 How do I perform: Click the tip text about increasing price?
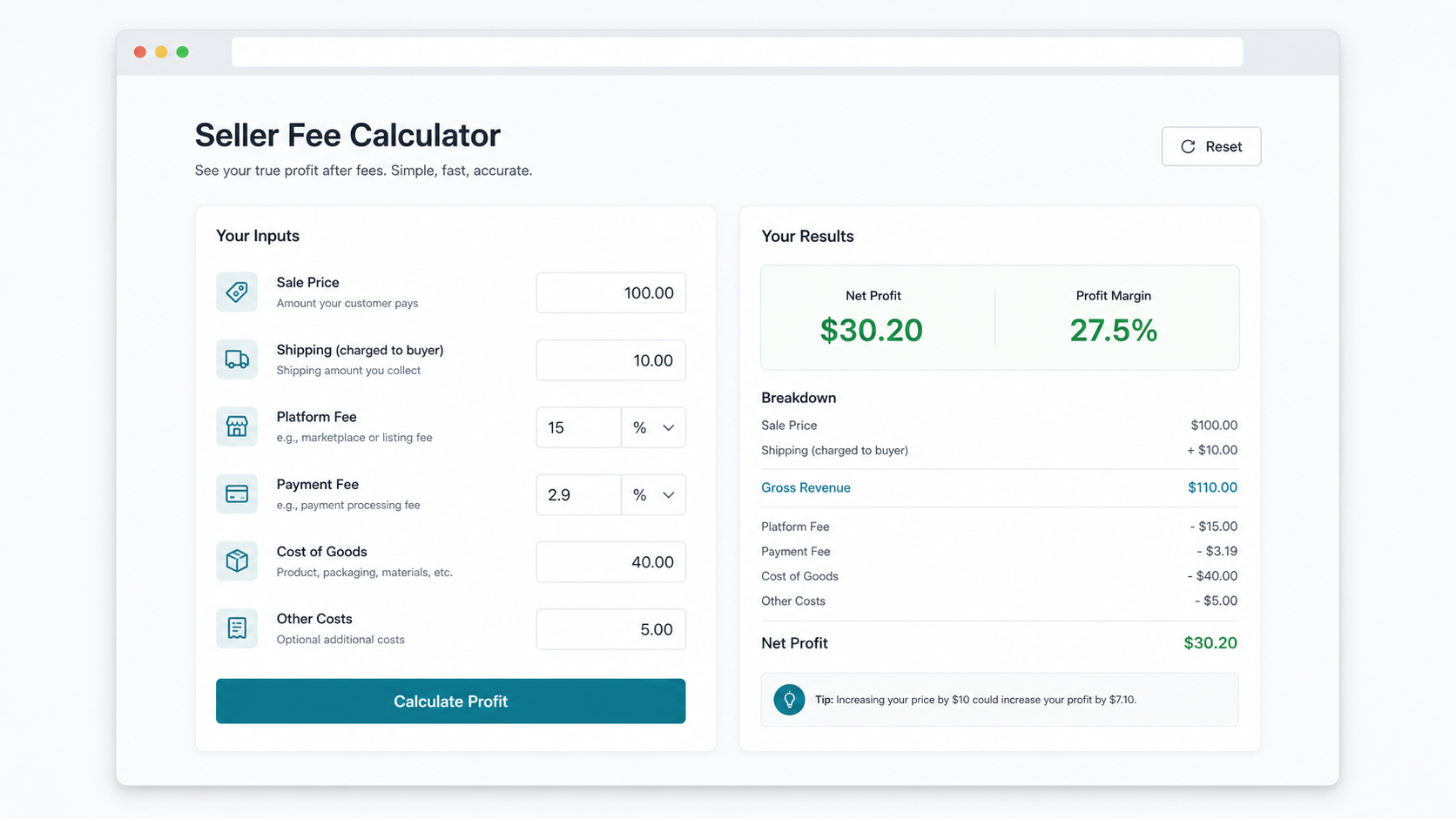point(975,700)
